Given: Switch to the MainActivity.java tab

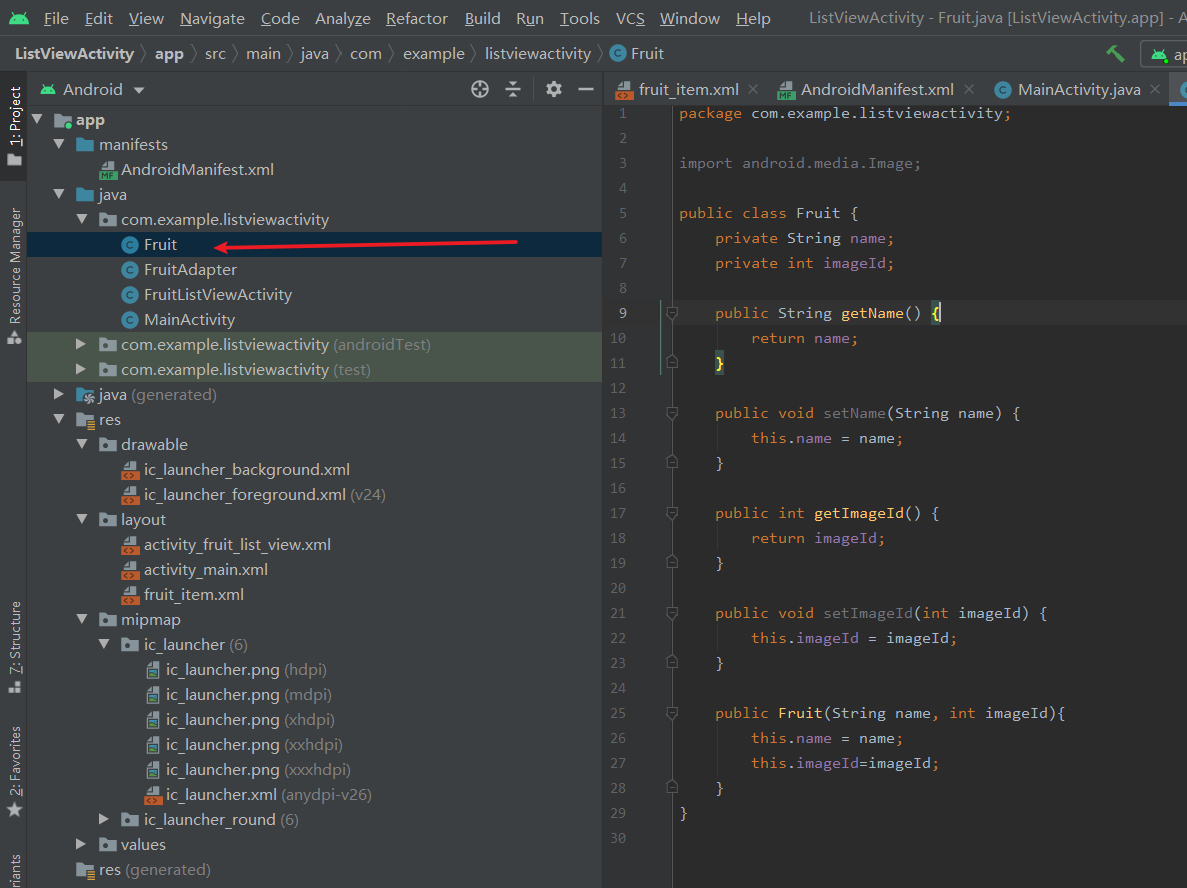Looking at the screenshot, I should pyautogui.click(x=1079, y=89).
